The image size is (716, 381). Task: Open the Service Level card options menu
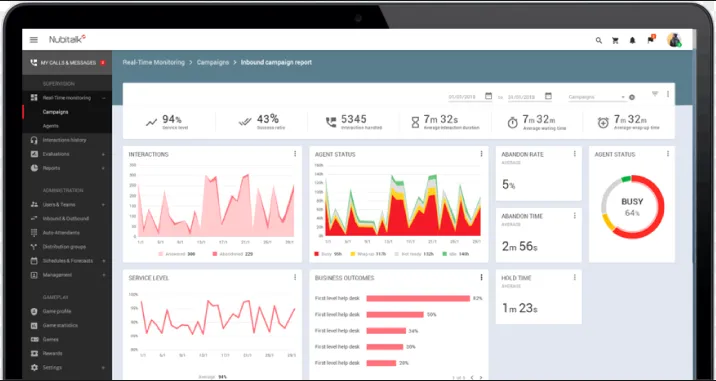(x=295, y=277)
